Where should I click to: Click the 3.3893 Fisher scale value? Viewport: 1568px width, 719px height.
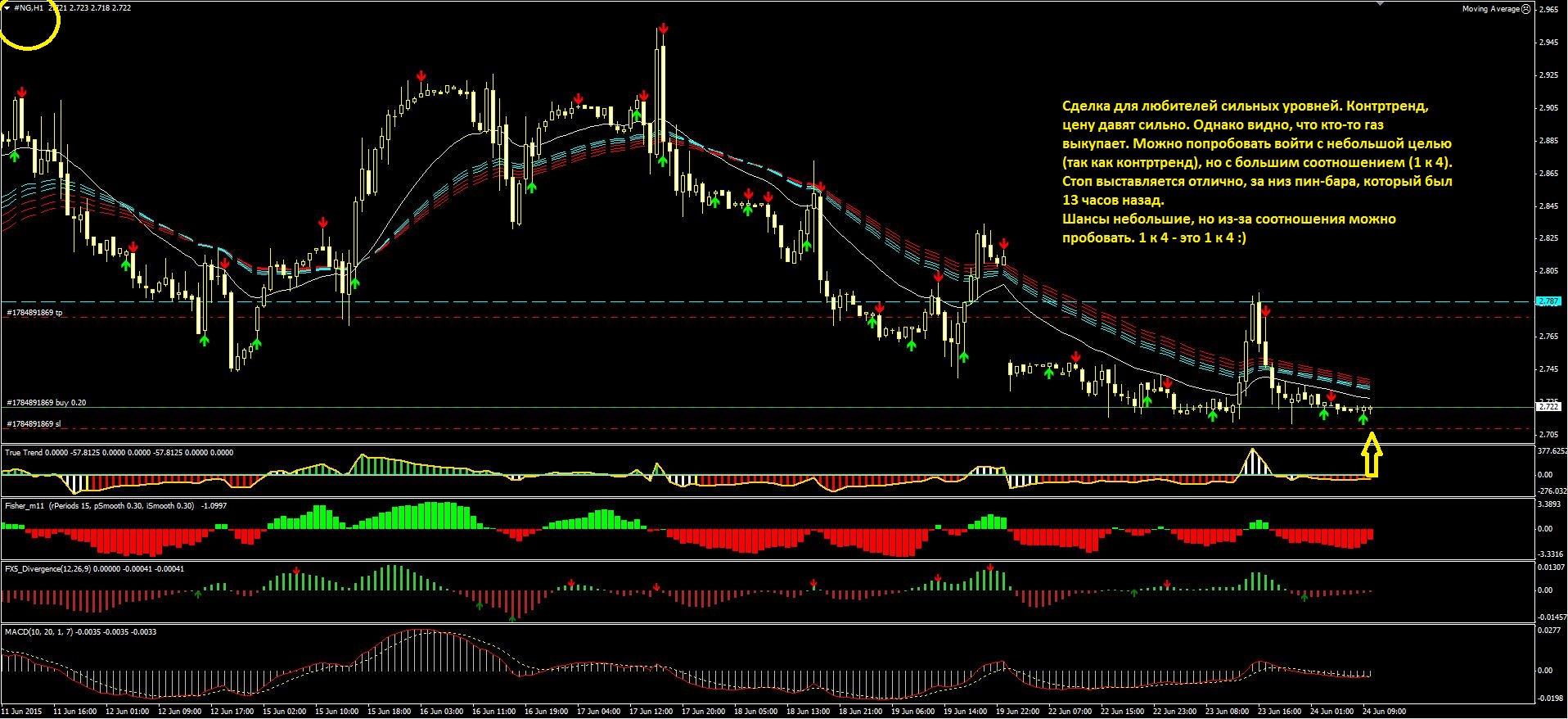point(1551,504)
